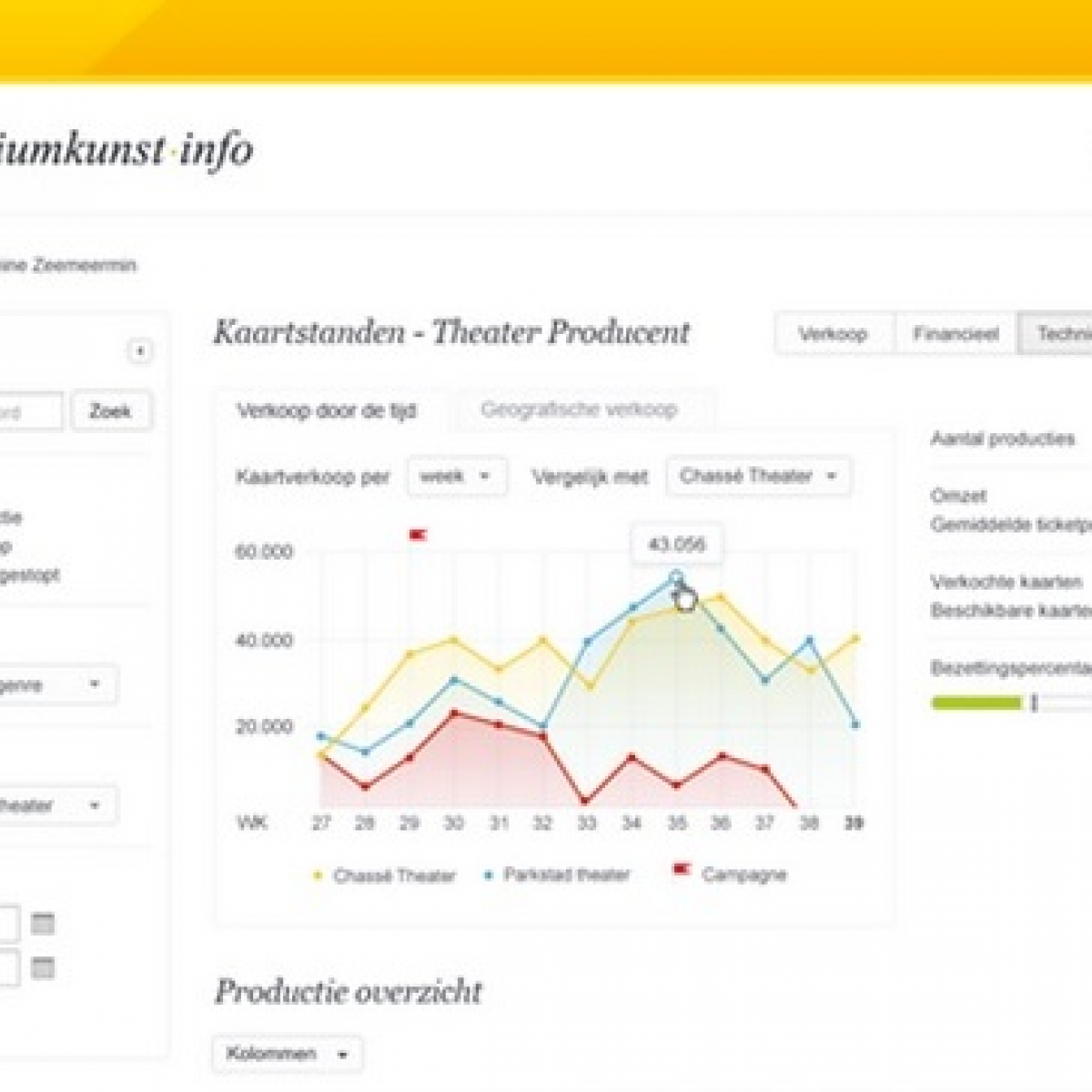This screenshot has height=1092, width=1092.
Task: Click the Productie overzicht heading
Action: [x=349, y=992]
